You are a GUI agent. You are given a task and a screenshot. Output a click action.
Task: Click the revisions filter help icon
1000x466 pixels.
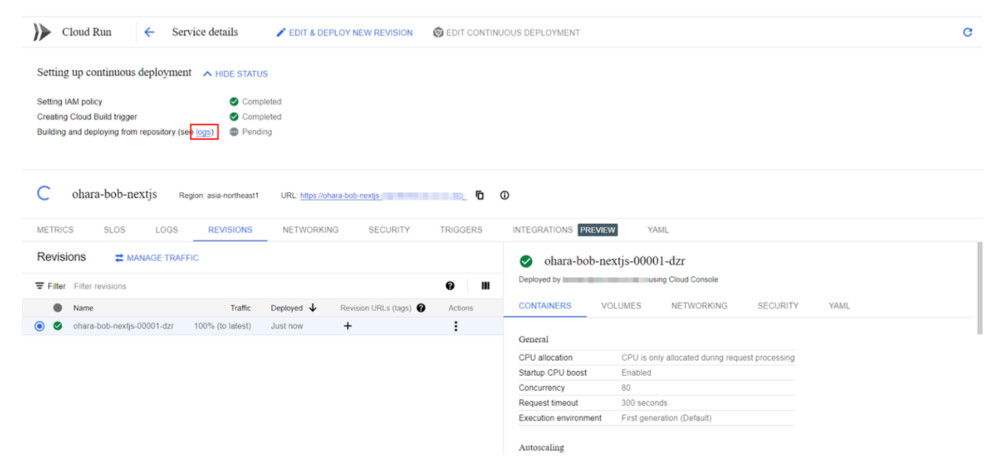[x=451, y=286]
